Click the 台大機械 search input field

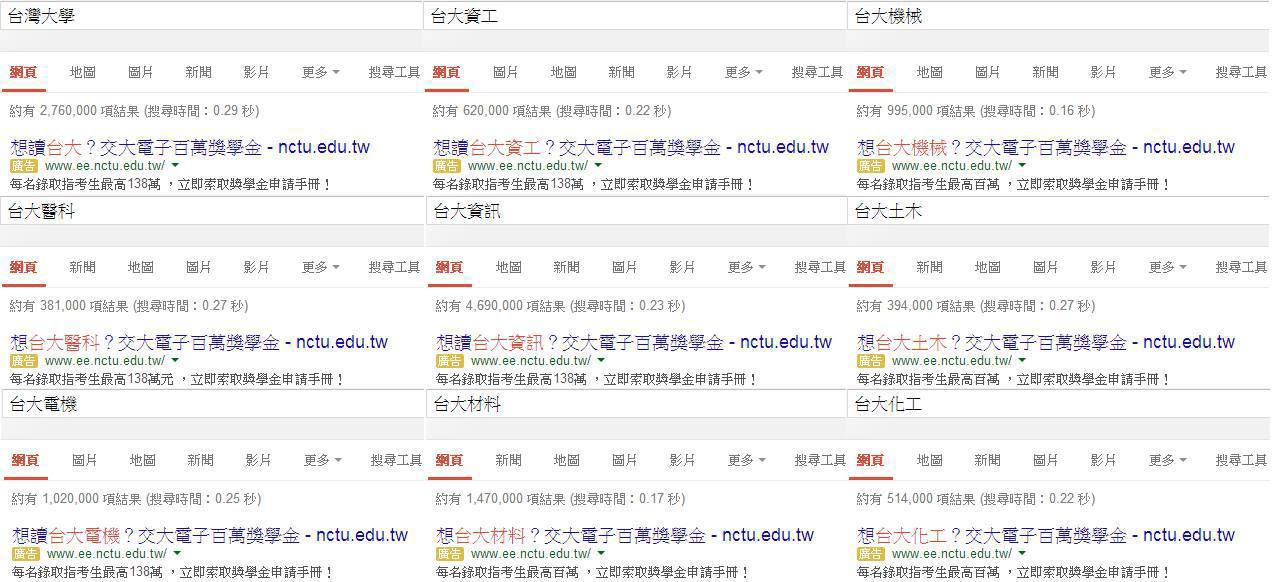[x=1059, y=16]
